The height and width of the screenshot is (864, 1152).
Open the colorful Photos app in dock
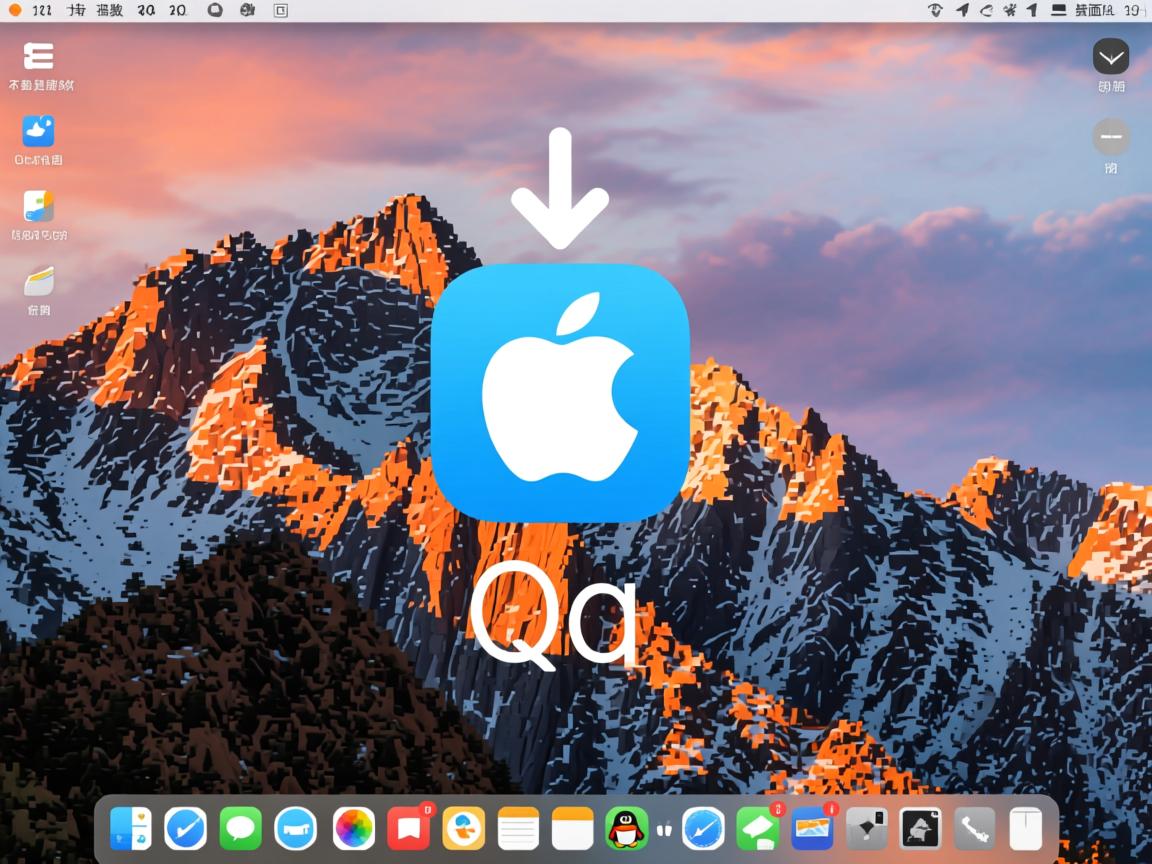[x=354, y=829]
